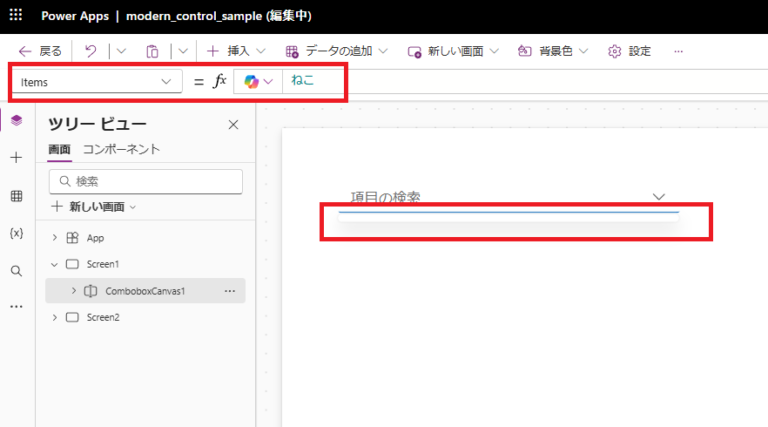Click the 戻る back button
Viewport: 768px width, 427px height.
(40, 51)
